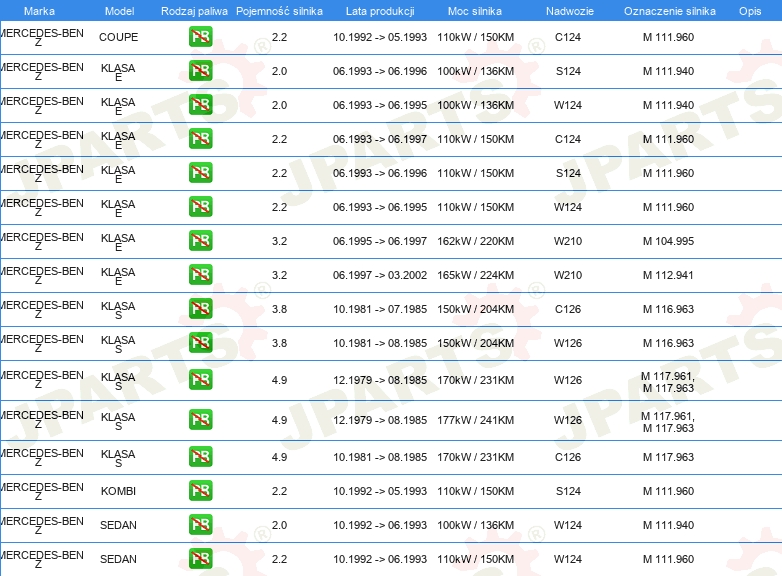Select the SEDAN cell in the 2.2 row

[118, 559]
